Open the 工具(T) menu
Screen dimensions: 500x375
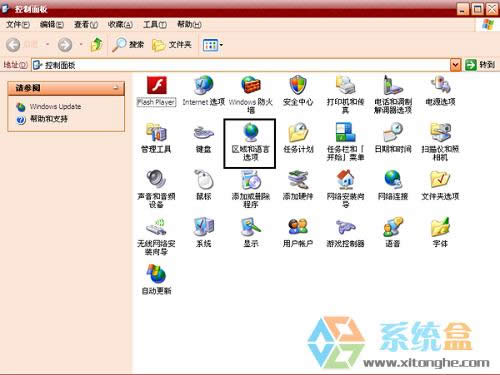pos(155,24)
